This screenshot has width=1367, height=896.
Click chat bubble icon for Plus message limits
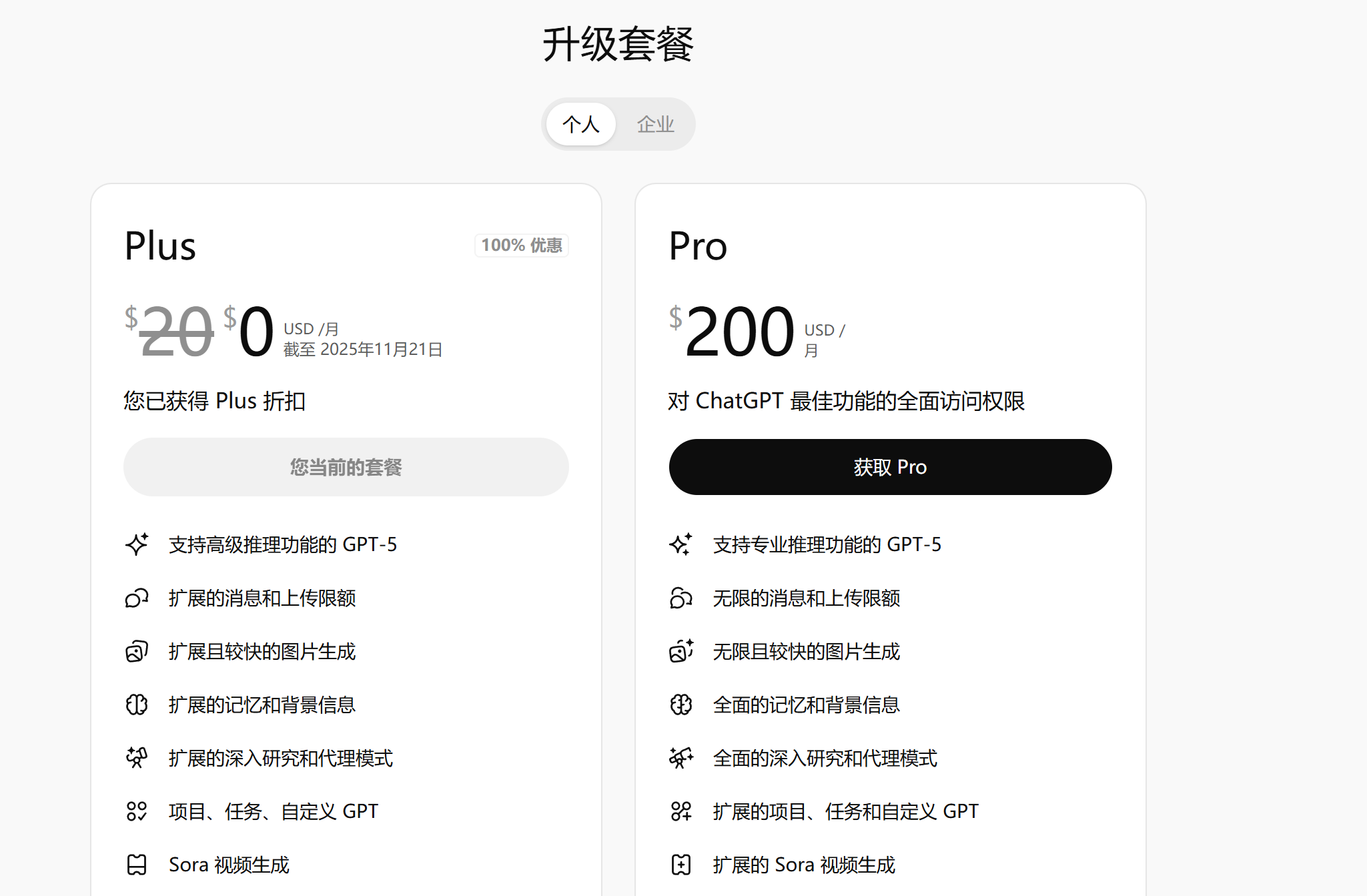pos(137,598)
